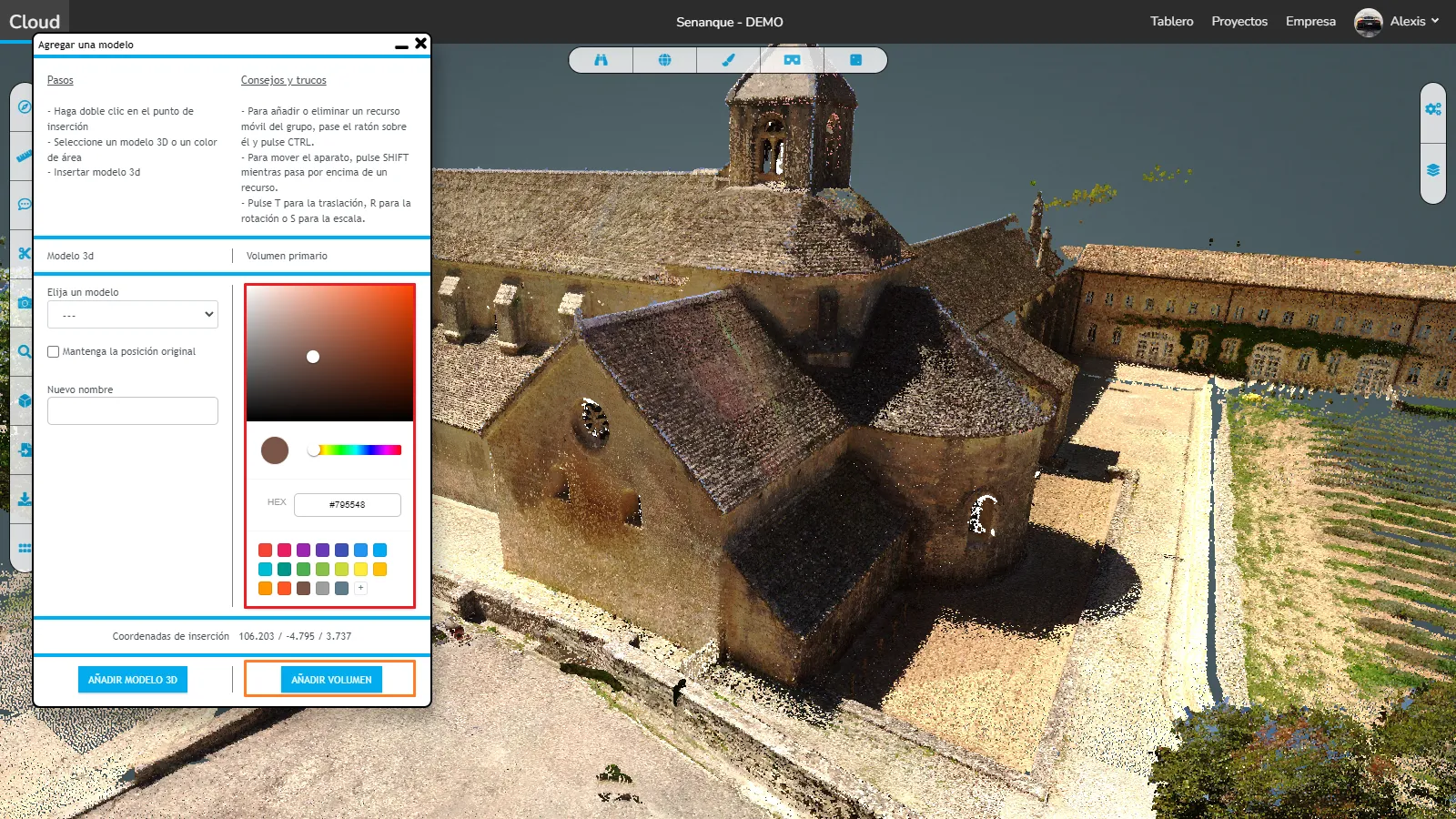Image resolution: width=1456 pixels, height=819 pixels.
Task: Click the insertion coordinates 106.203 / -4.795 / 3.737
Action: pos(295,636)
